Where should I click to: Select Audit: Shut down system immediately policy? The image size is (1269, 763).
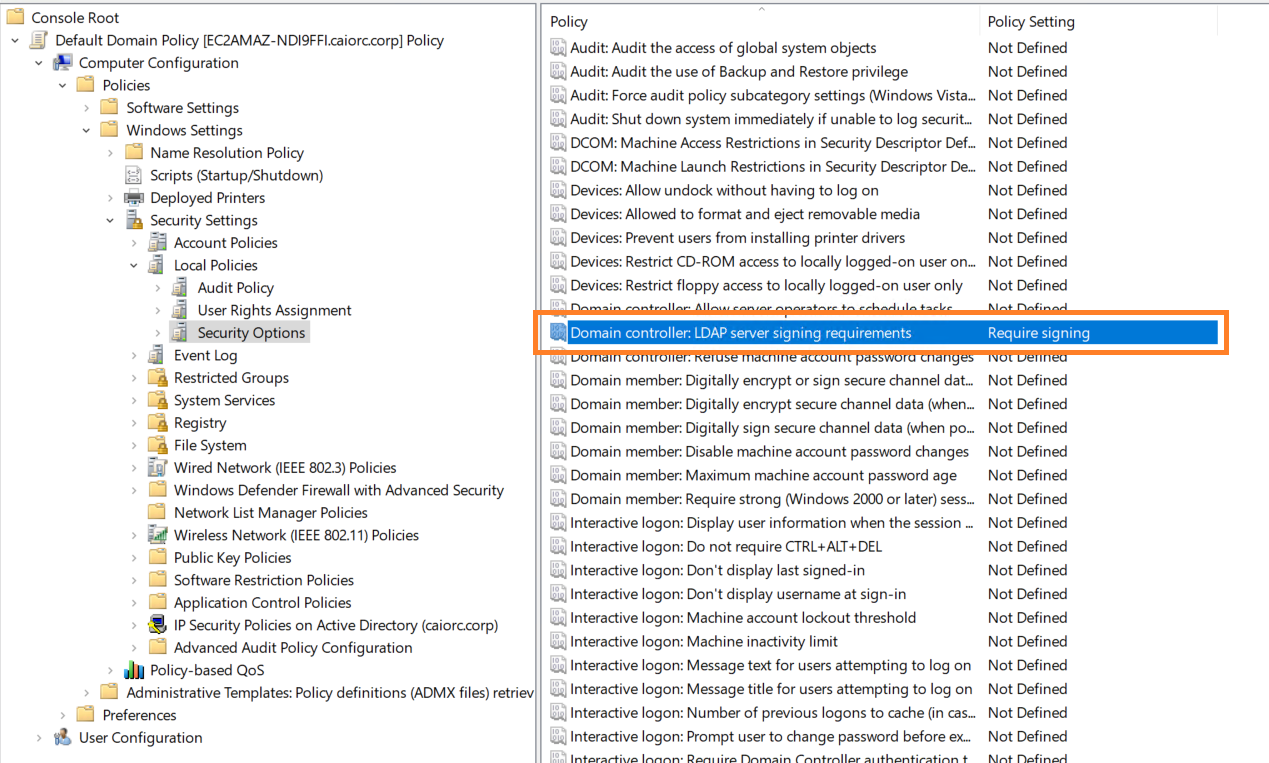coord(773,119)
